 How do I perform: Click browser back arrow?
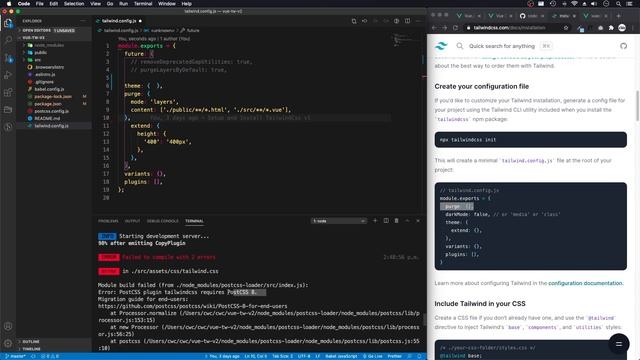pyautogui.click(x=434, y=28)
